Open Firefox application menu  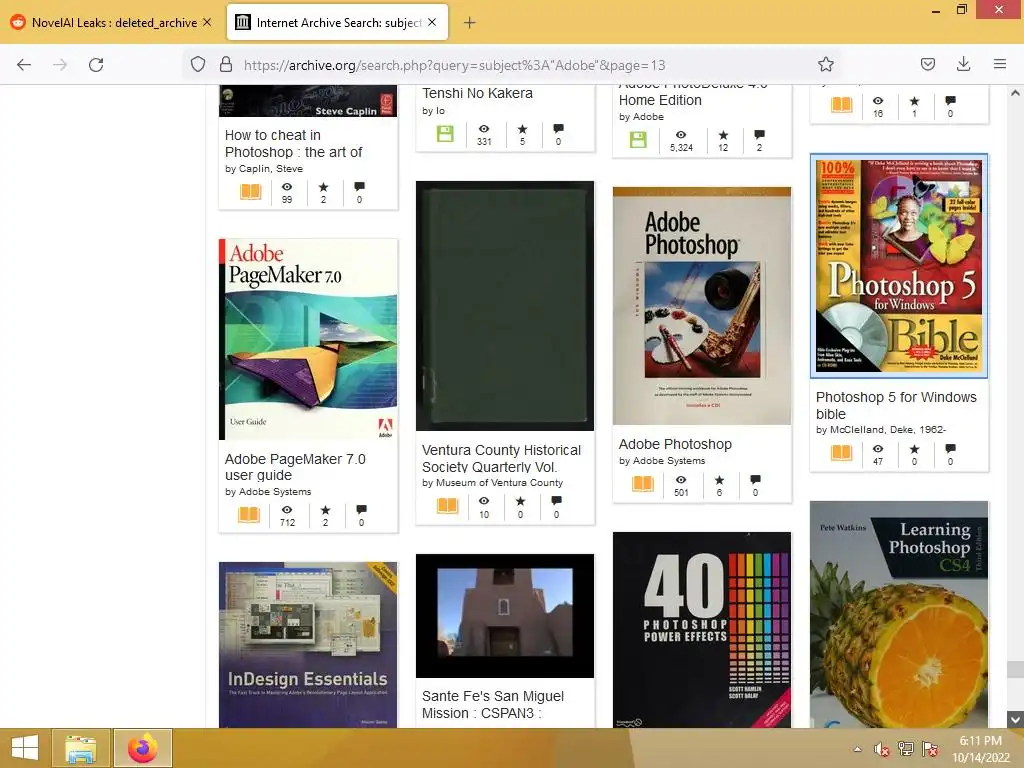coord(999,64)
